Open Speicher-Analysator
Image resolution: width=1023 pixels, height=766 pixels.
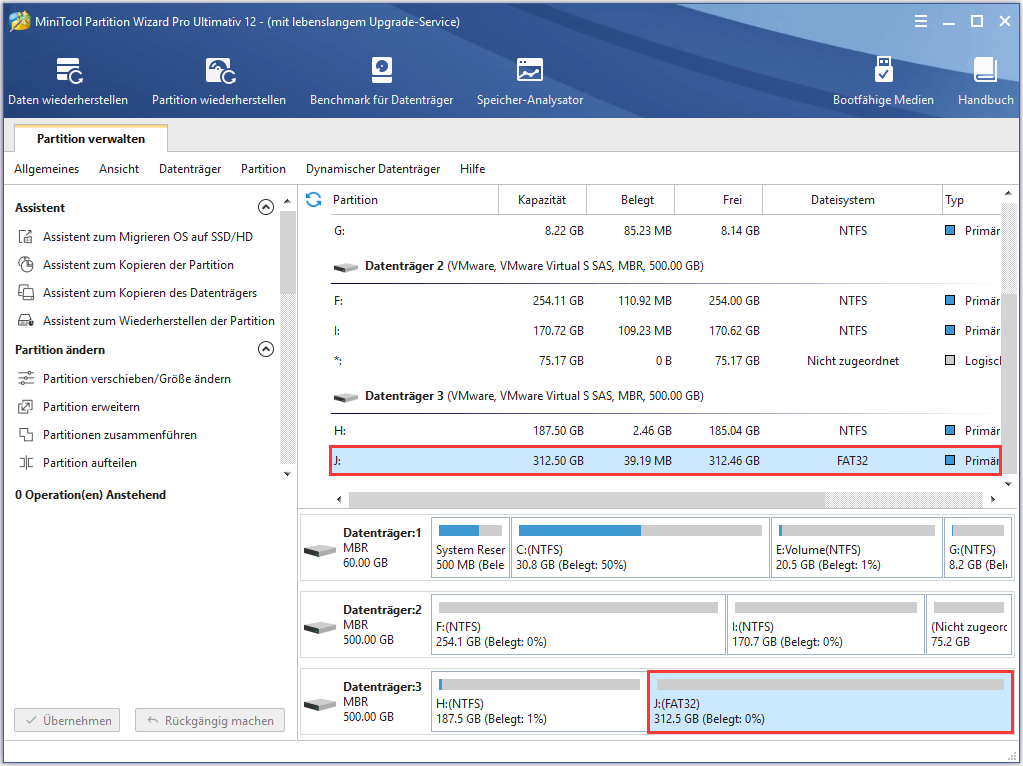click(530, 82)
